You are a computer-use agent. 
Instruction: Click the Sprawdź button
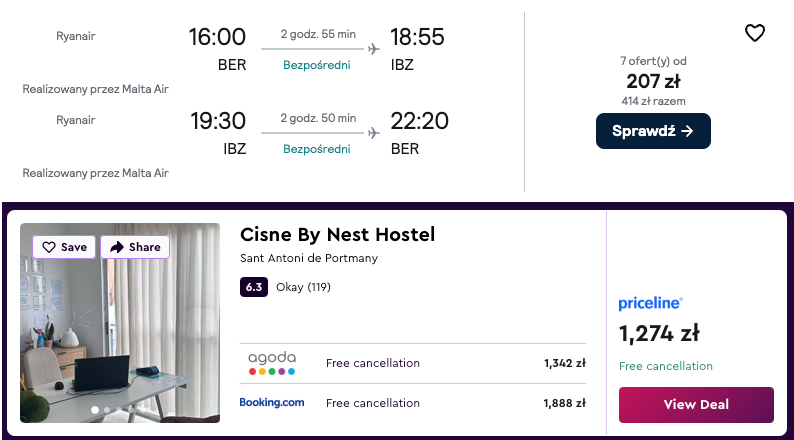[x=653, y=131]
